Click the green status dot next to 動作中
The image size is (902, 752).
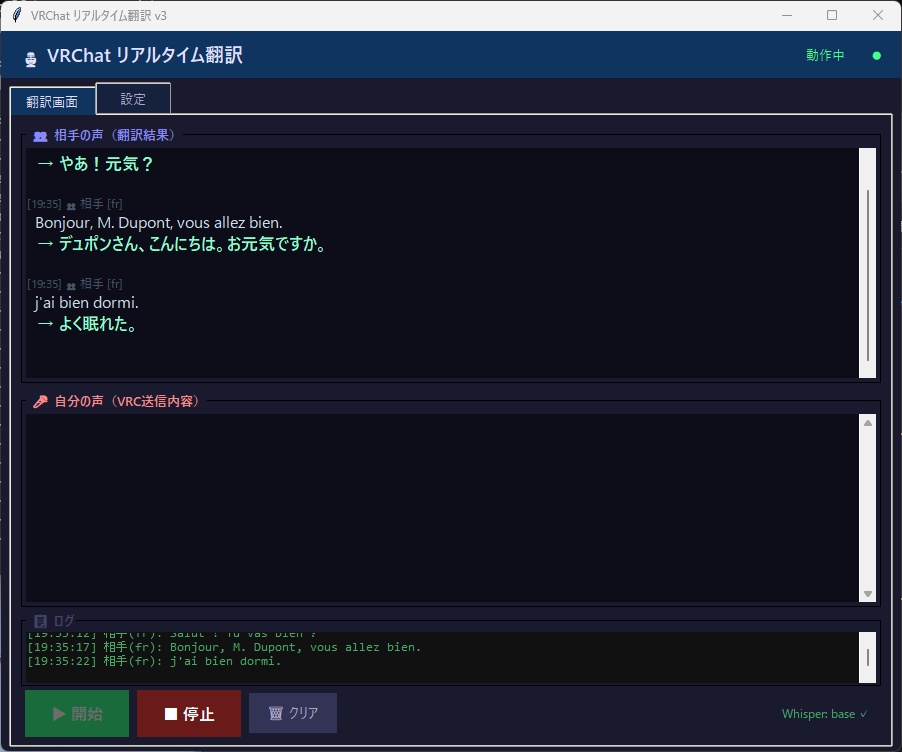pos(877,56)
